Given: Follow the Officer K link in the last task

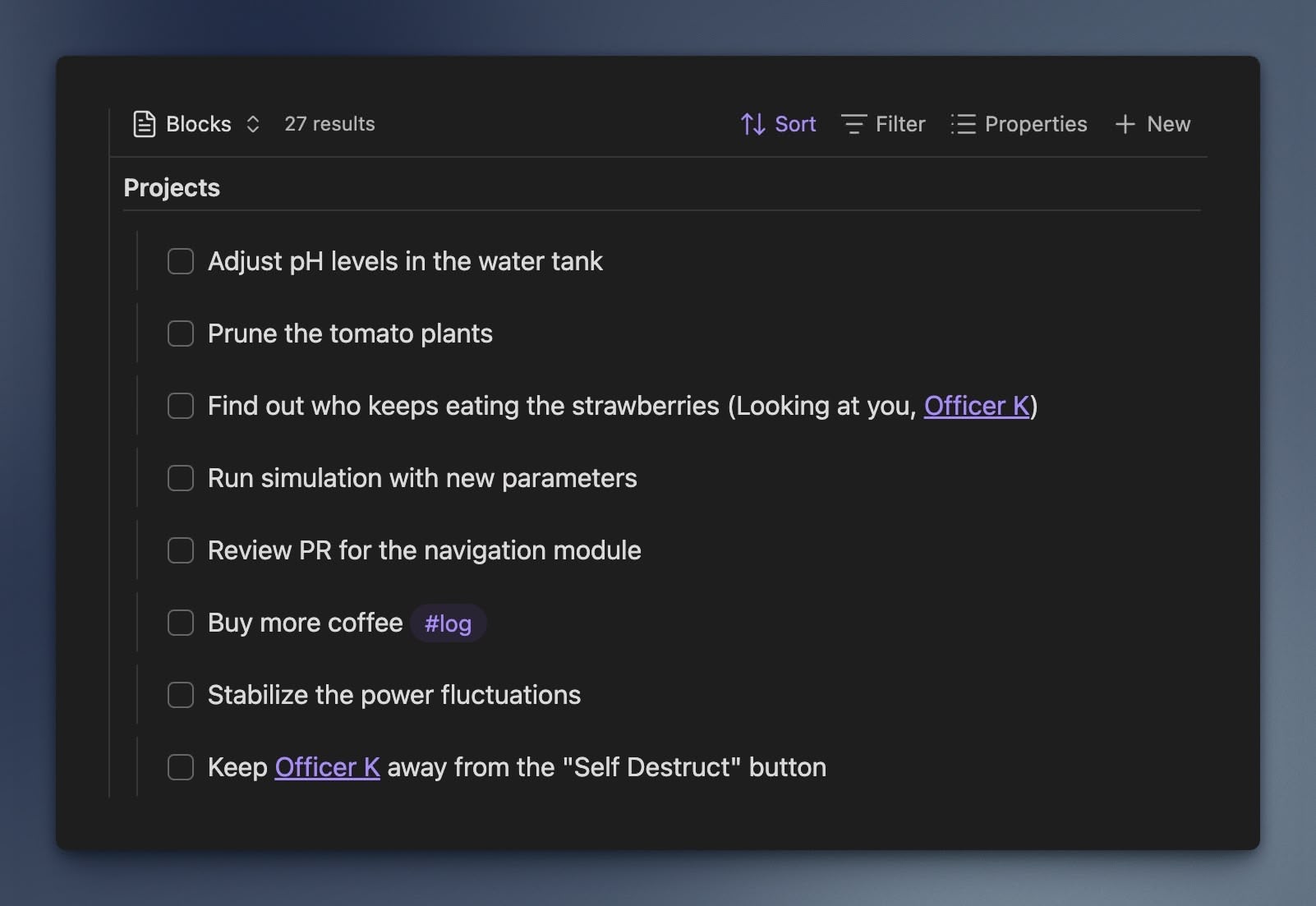Looking at the screenshot, I should [326, 767].
